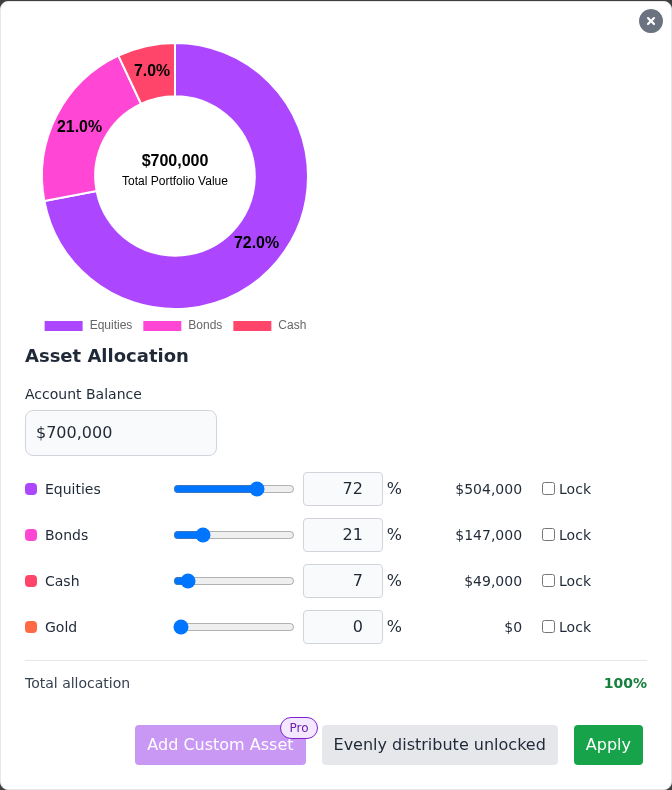Click Evenly distribute unlocked button

440,745
